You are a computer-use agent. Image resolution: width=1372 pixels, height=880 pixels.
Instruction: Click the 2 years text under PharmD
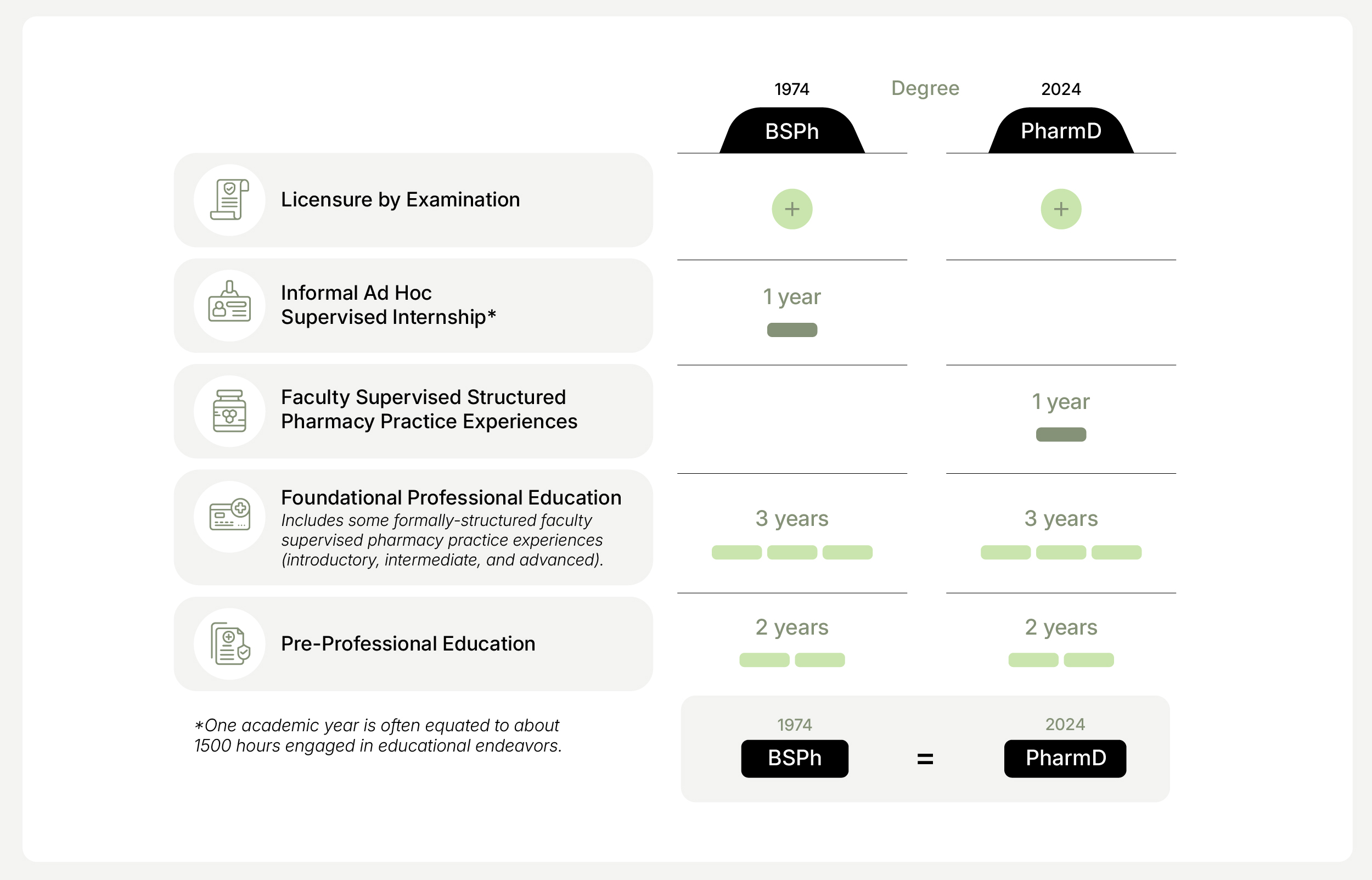coord(1061,627)
